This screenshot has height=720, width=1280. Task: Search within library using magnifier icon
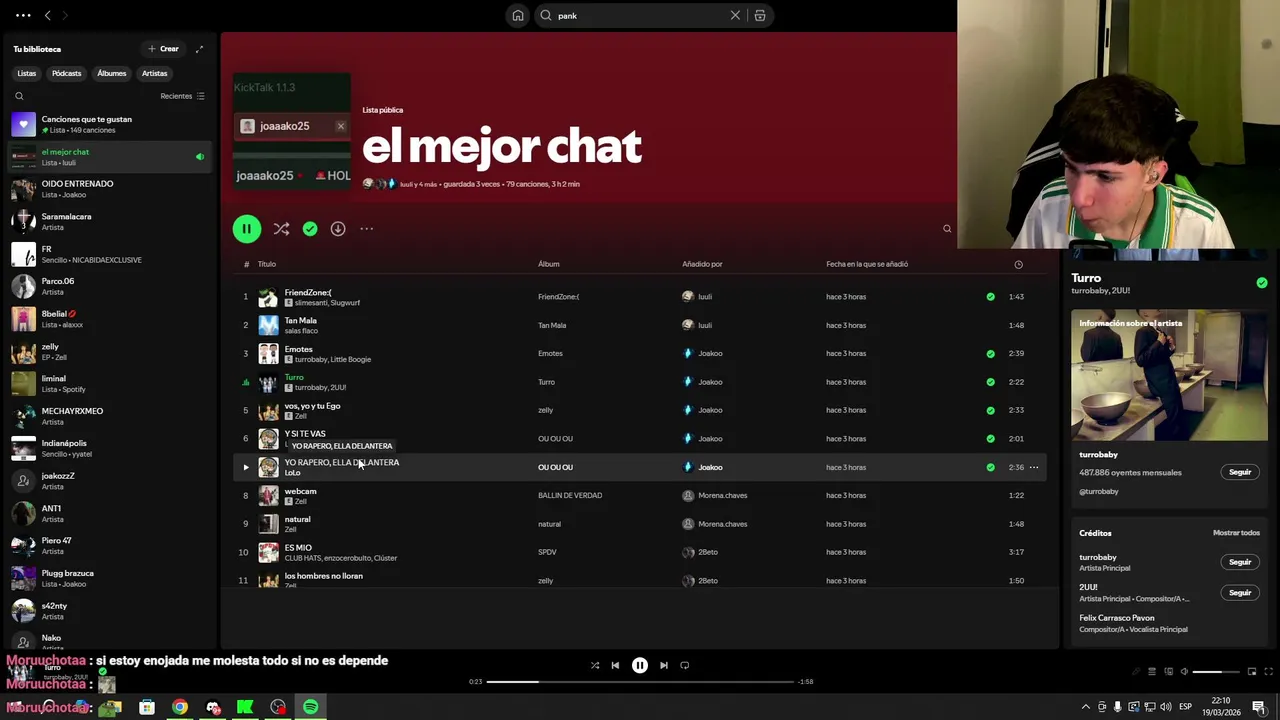(19, 96)
